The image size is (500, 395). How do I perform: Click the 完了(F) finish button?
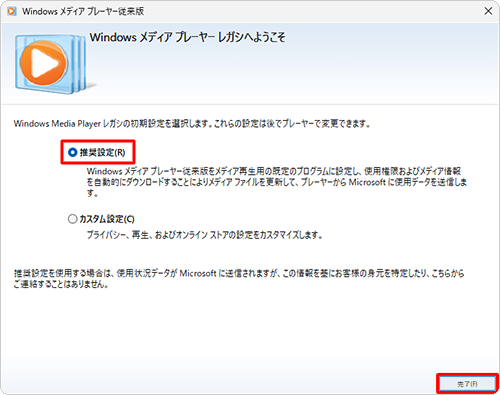pos(467,384)
